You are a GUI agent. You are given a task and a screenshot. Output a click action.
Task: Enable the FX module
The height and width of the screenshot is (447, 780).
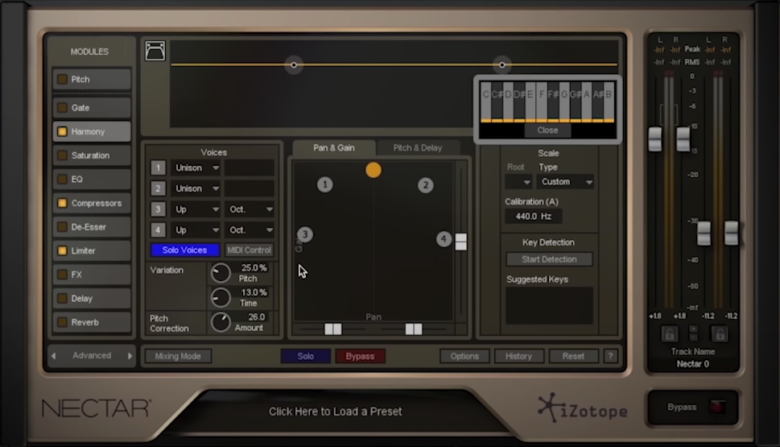[x=62, y=274]
